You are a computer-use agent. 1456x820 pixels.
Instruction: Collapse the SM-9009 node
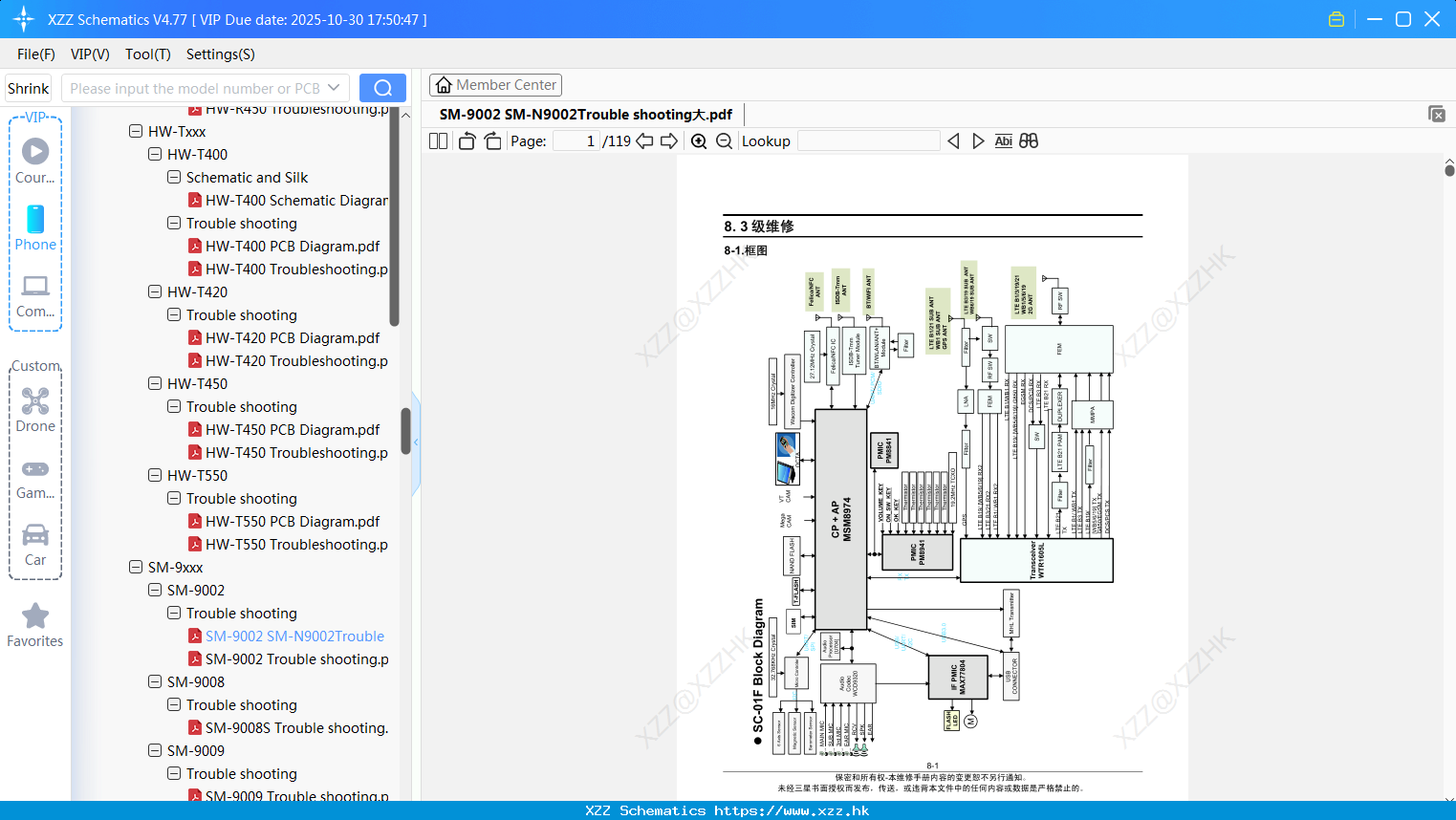pyautogui.click(x=155, y=750)
